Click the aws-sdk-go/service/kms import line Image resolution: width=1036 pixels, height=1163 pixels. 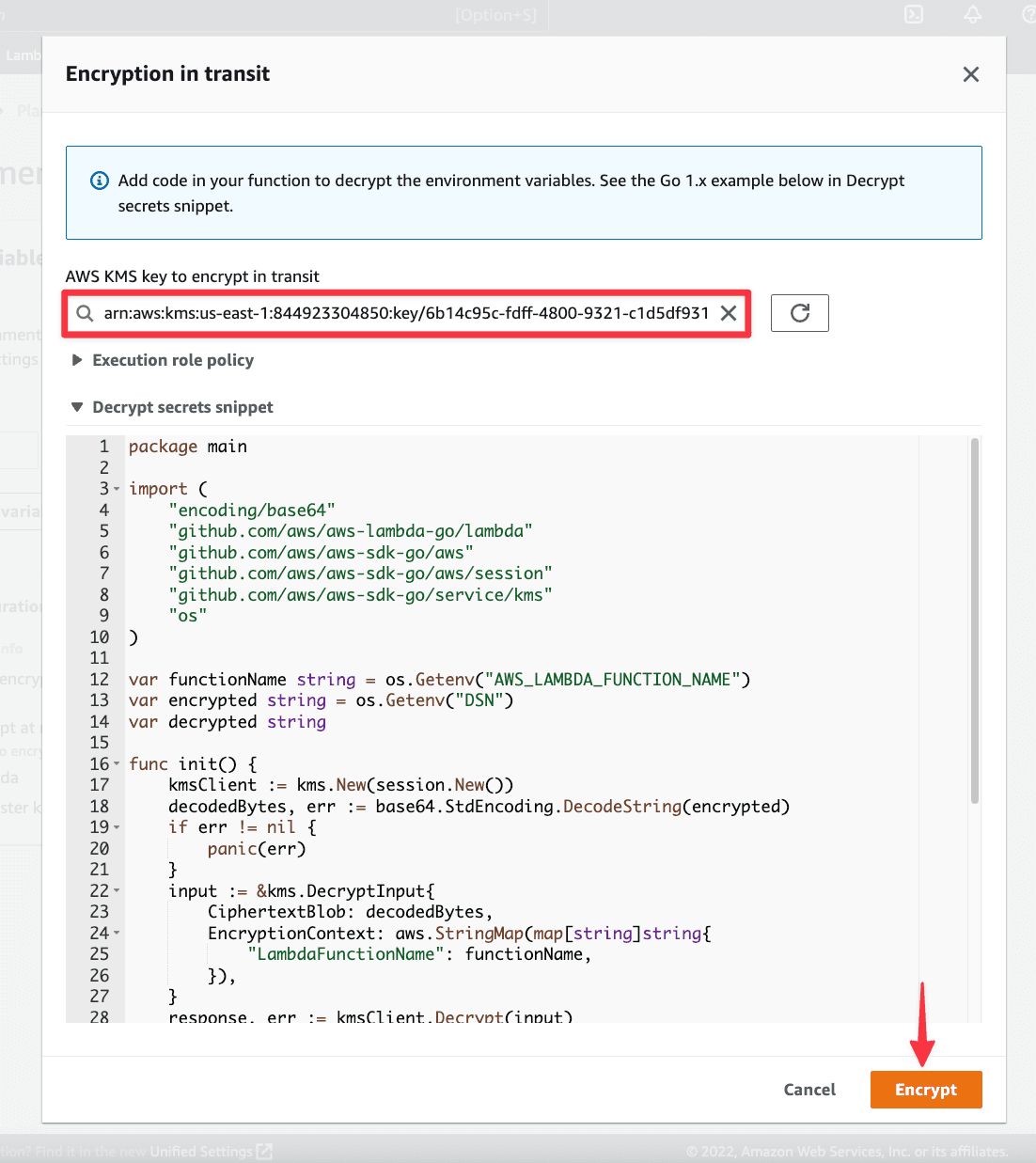click(360, 595)
